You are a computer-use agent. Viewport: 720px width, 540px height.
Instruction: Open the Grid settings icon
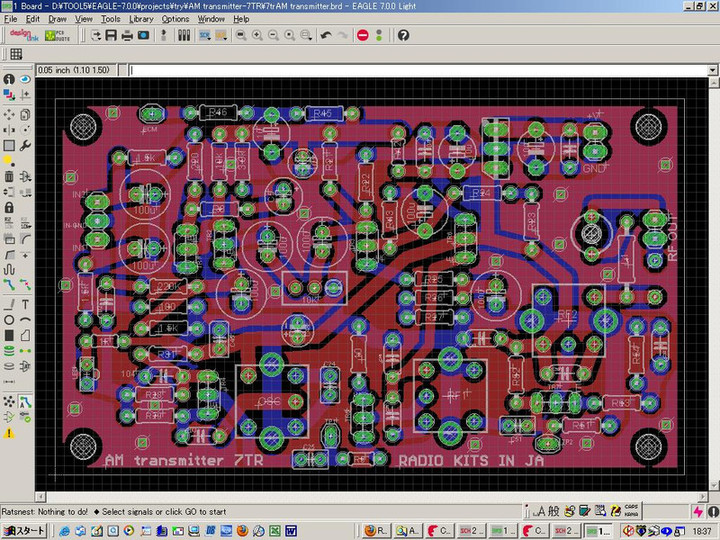(x=16, y=54)
